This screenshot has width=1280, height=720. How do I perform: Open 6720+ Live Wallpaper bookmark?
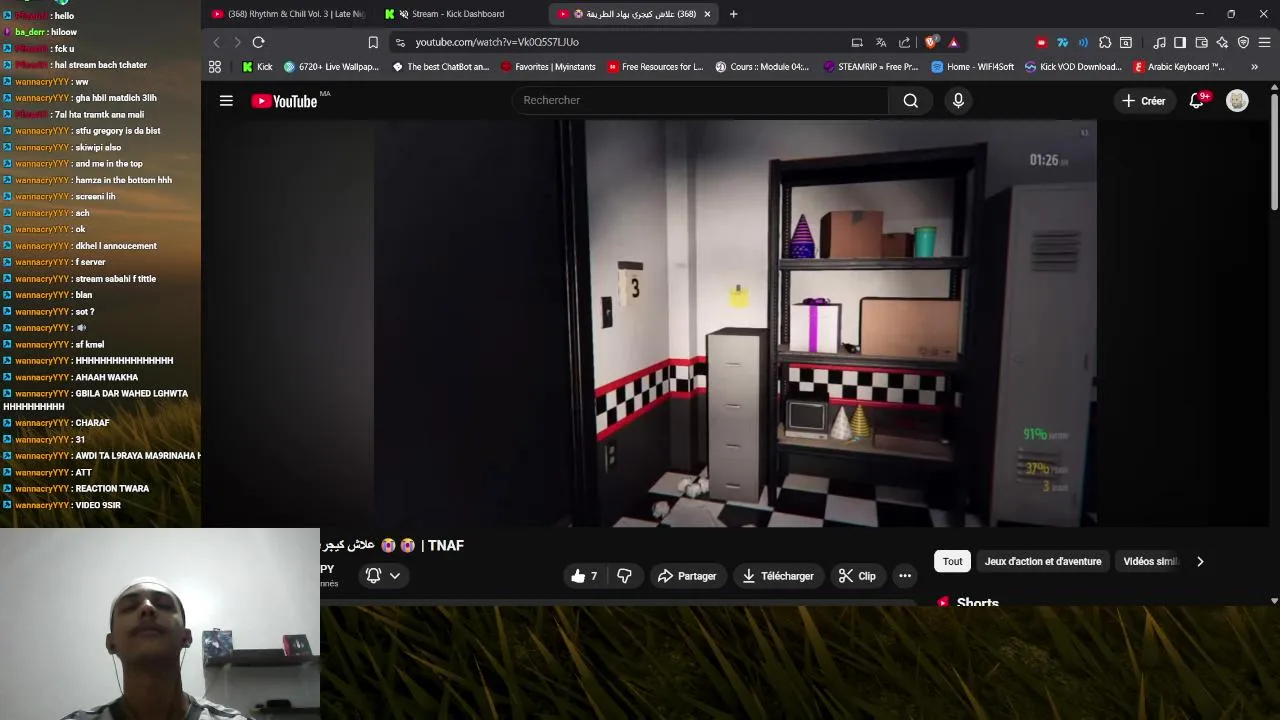pos(331,67)
